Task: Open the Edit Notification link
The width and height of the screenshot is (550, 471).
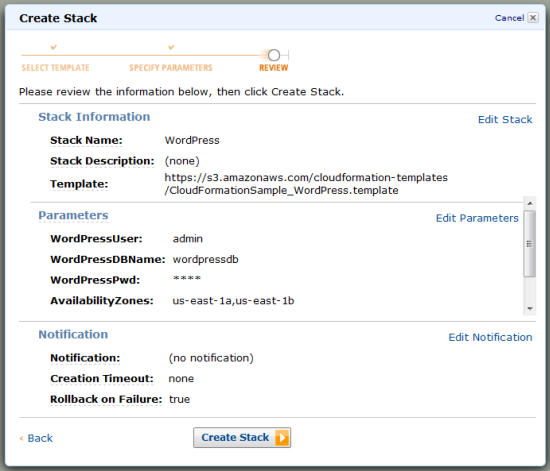Action: tap(490, 337)
